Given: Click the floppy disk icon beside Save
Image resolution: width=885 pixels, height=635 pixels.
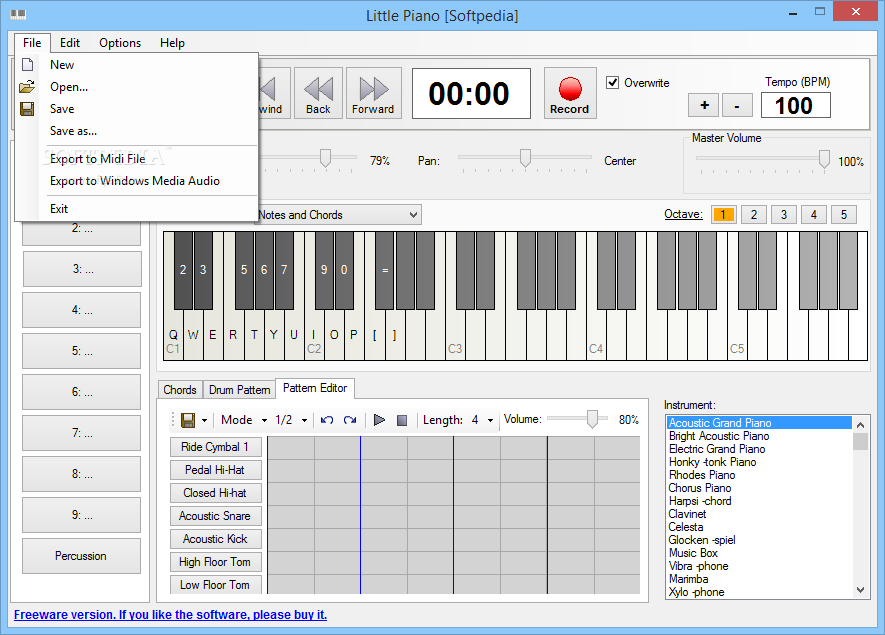Looking at the screenshot, I should click(27, 109).
